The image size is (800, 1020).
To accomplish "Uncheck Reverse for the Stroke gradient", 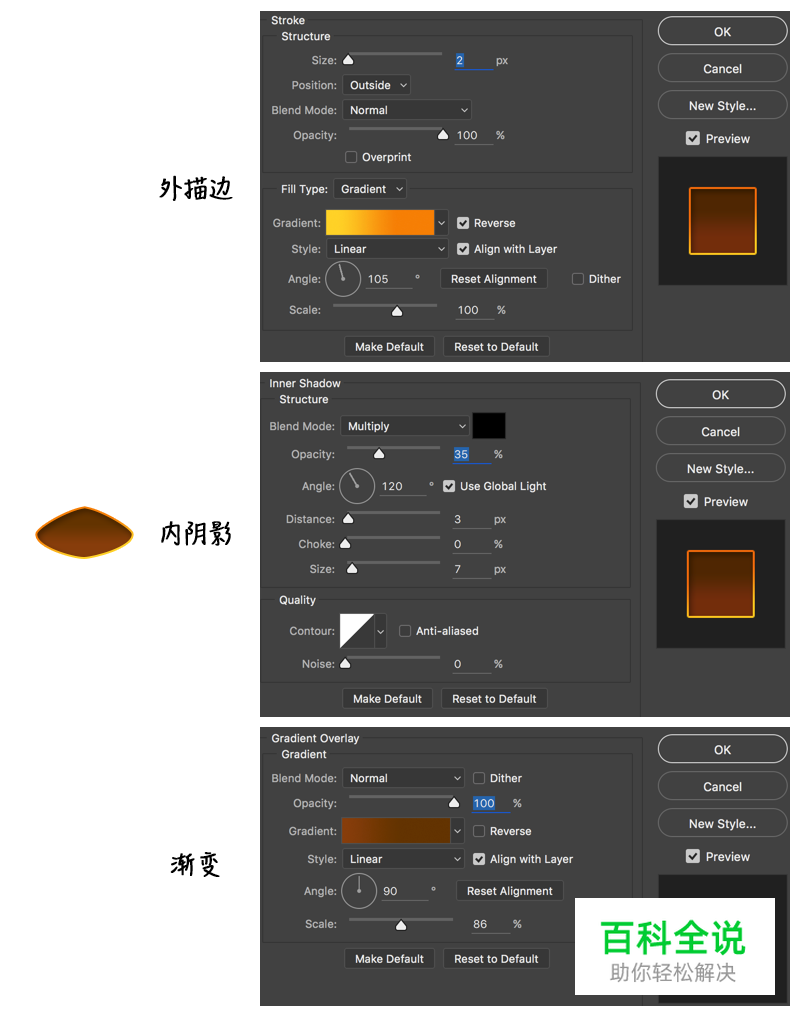I will click(x=463, y=223).
